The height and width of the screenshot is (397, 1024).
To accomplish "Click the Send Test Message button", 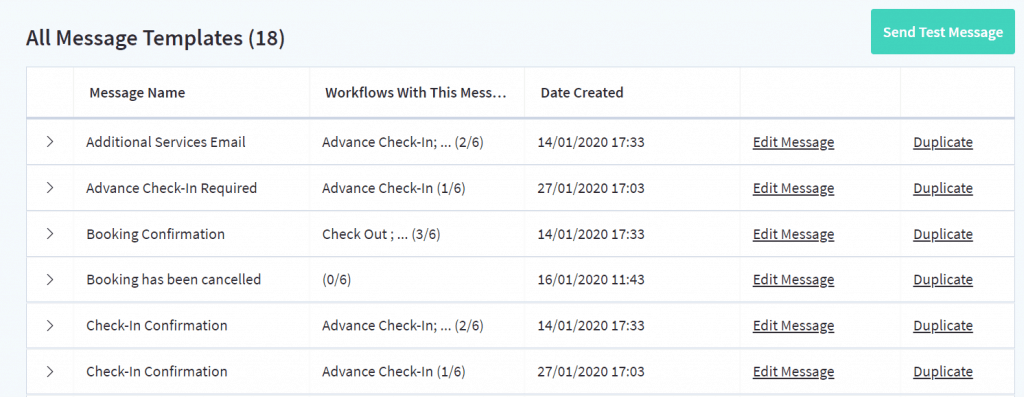I will [x=942, y=32].
